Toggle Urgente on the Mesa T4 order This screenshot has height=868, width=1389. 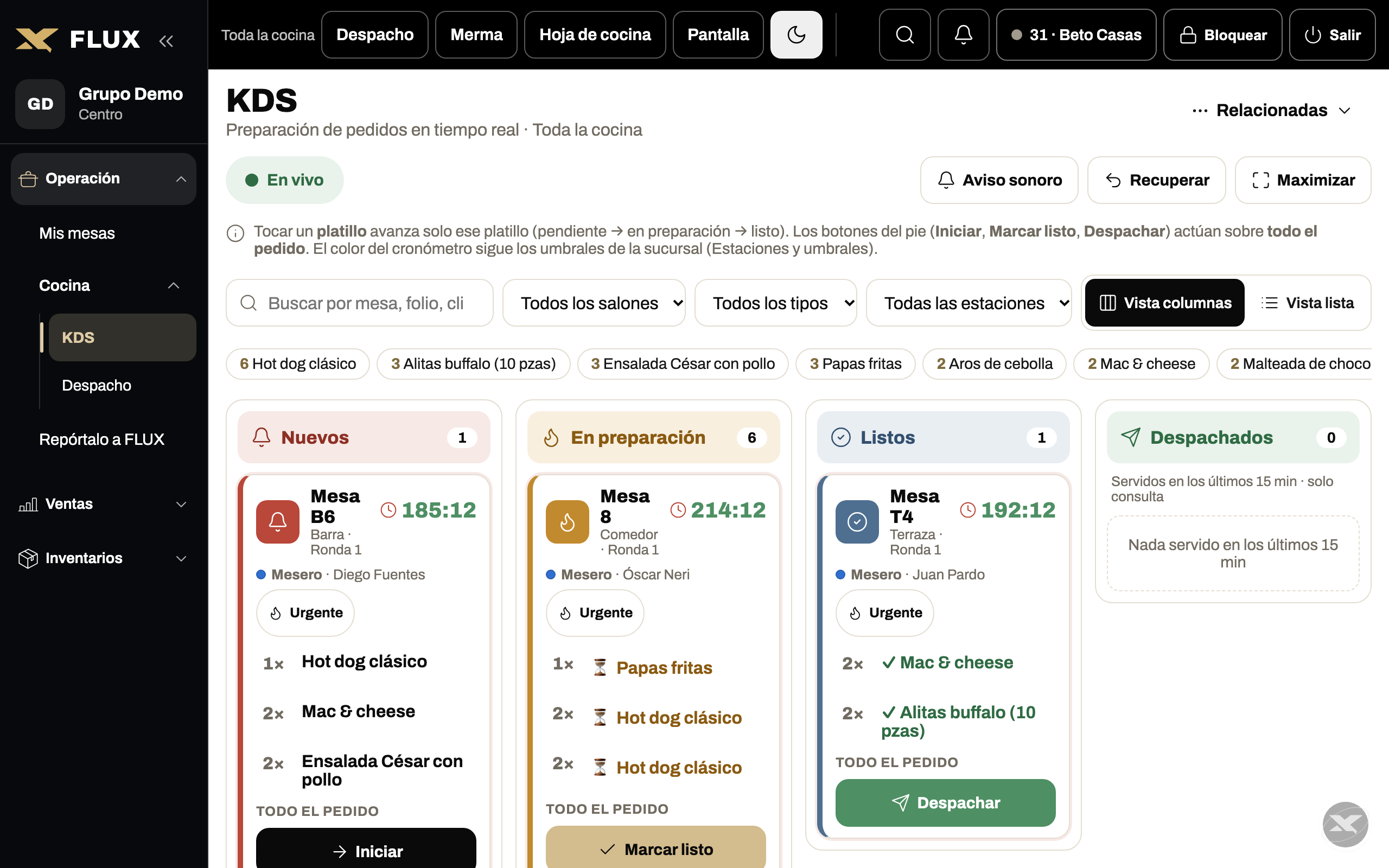[884, 612]
